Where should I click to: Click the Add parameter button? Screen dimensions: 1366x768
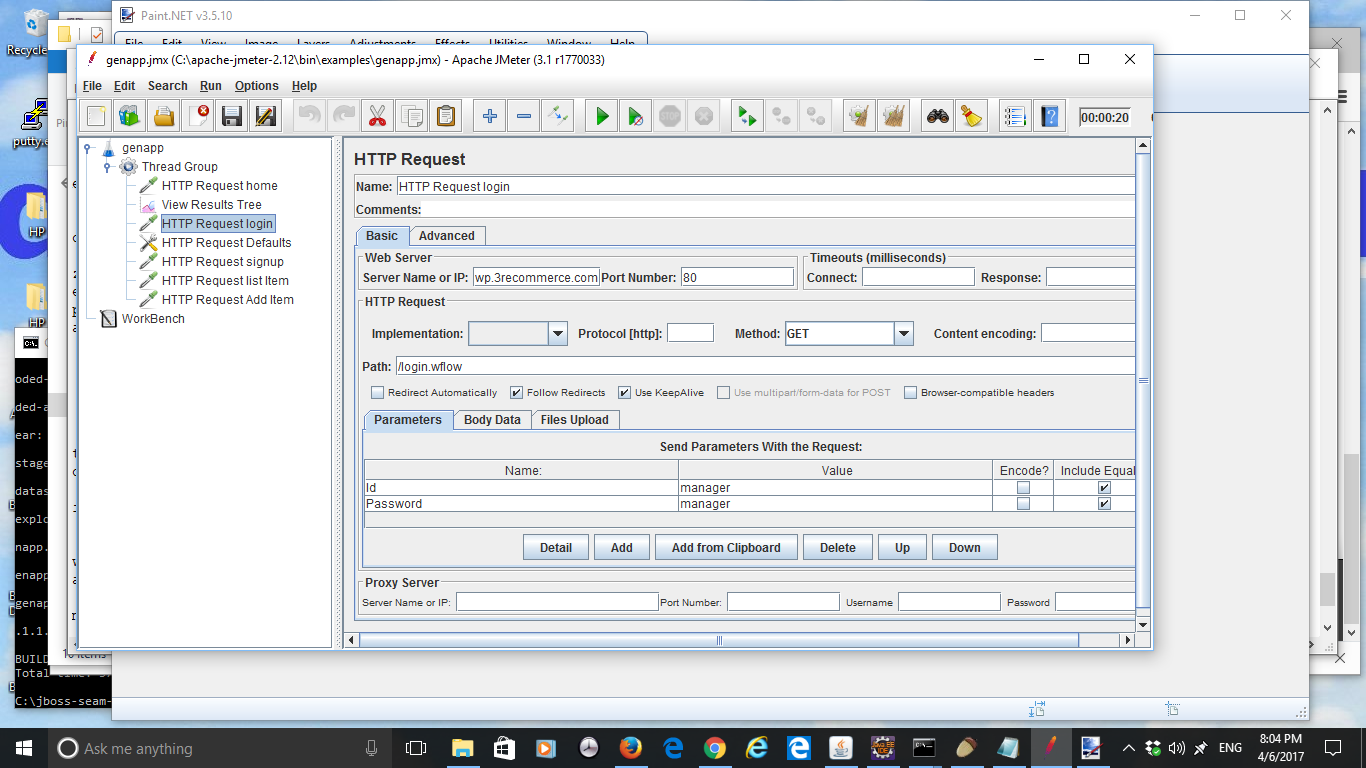point(621,547)
